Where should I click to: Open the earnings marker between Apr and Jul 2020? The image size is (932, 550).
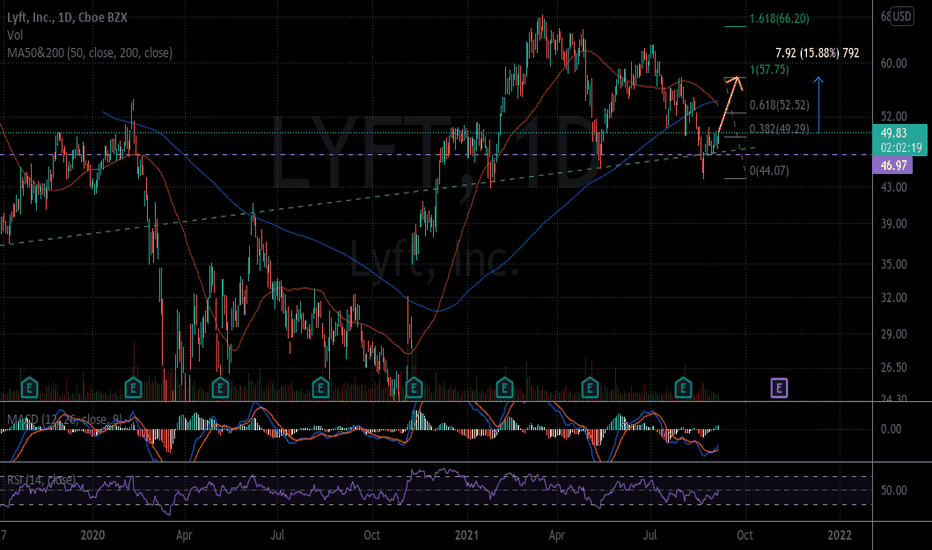pyautogui.click(x=221, y=388)
